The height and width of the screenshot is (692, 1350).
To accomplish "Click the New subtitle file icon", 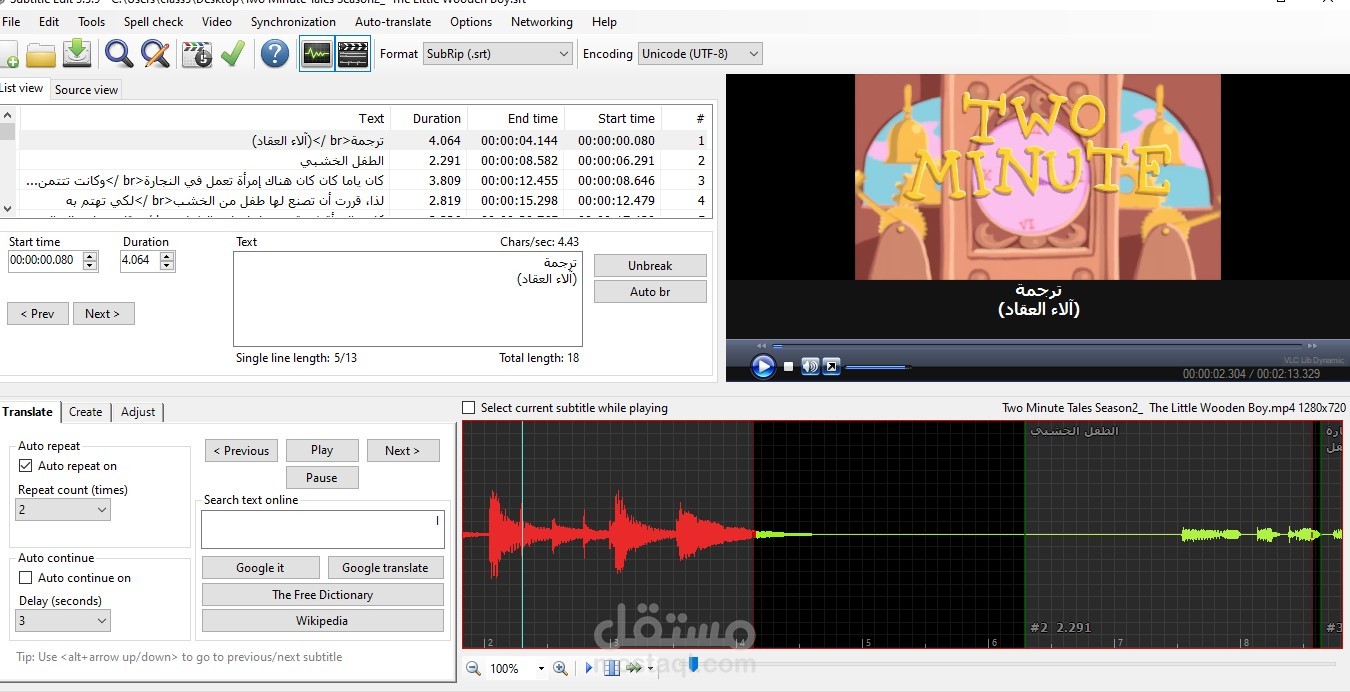I will click(7, 54).
